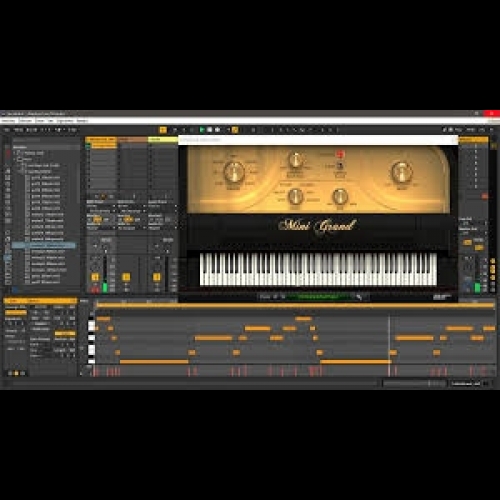Screen dimensions: 500x500
Task: Open the second menu bar item
Action: [25, 120]
